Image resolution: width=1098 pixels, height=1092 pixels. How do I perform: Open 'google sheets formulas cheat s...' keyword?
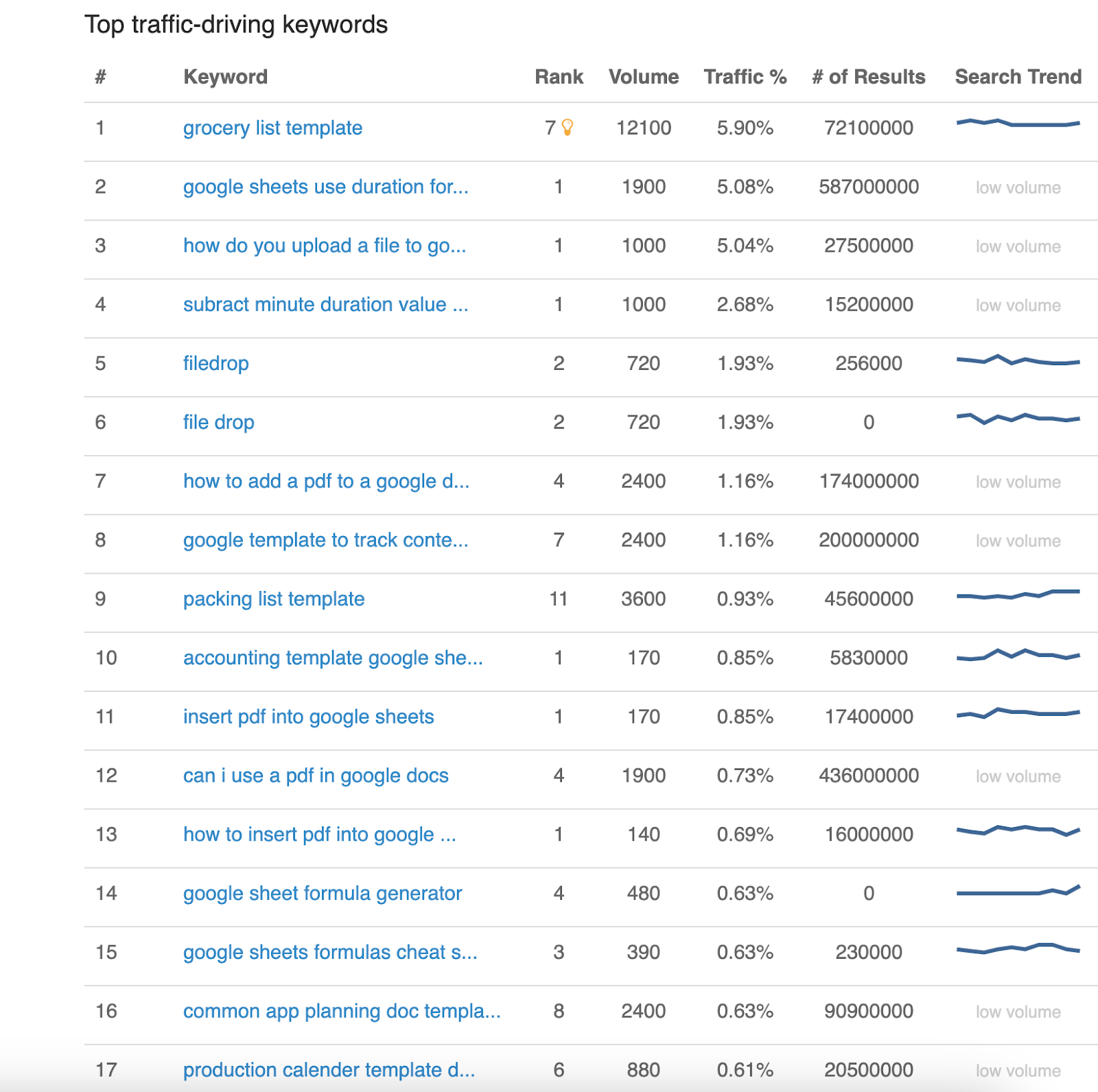[330, 953]
